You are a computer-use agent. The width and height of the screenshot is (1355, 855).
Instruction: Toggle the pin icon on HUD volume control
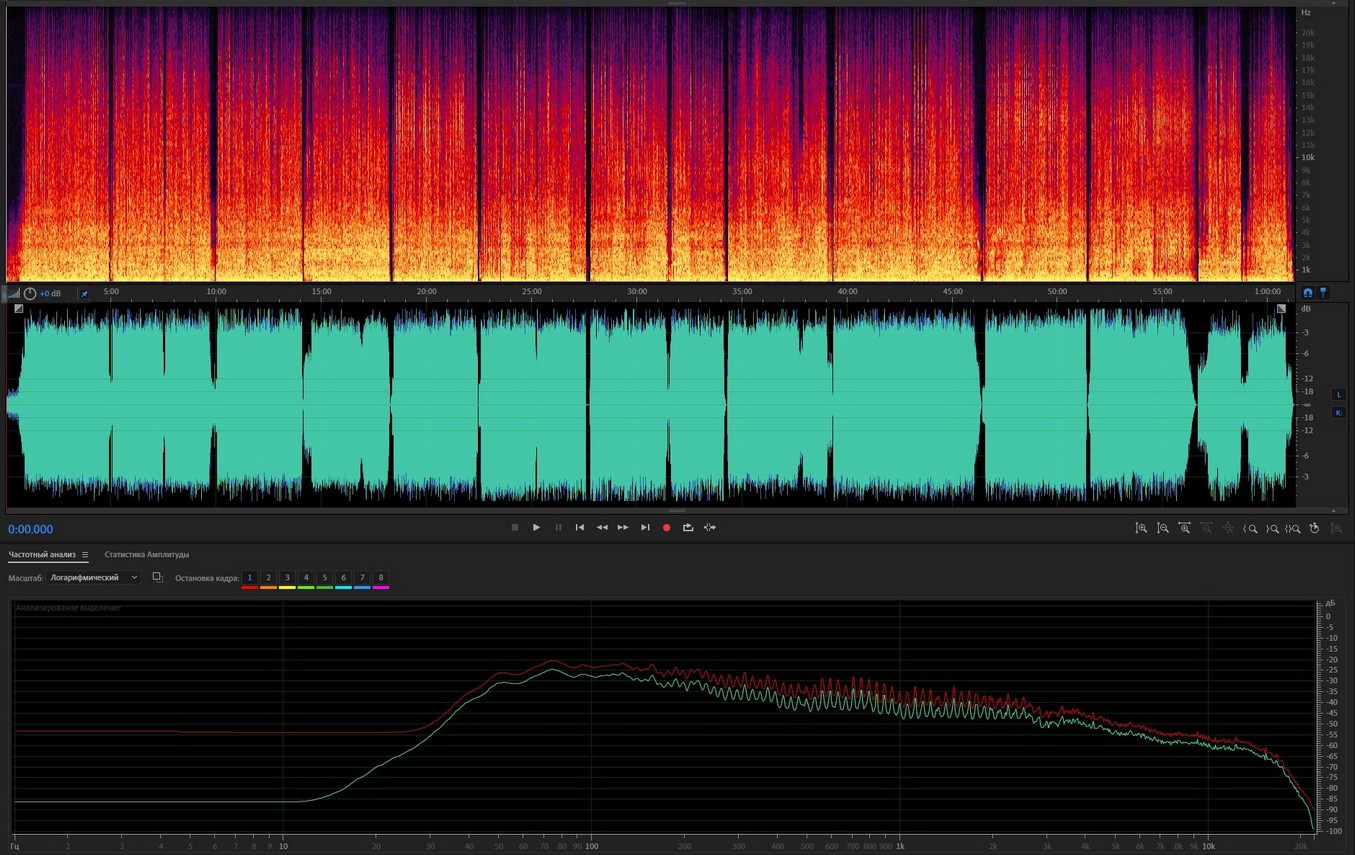click(x=84, y=294)
